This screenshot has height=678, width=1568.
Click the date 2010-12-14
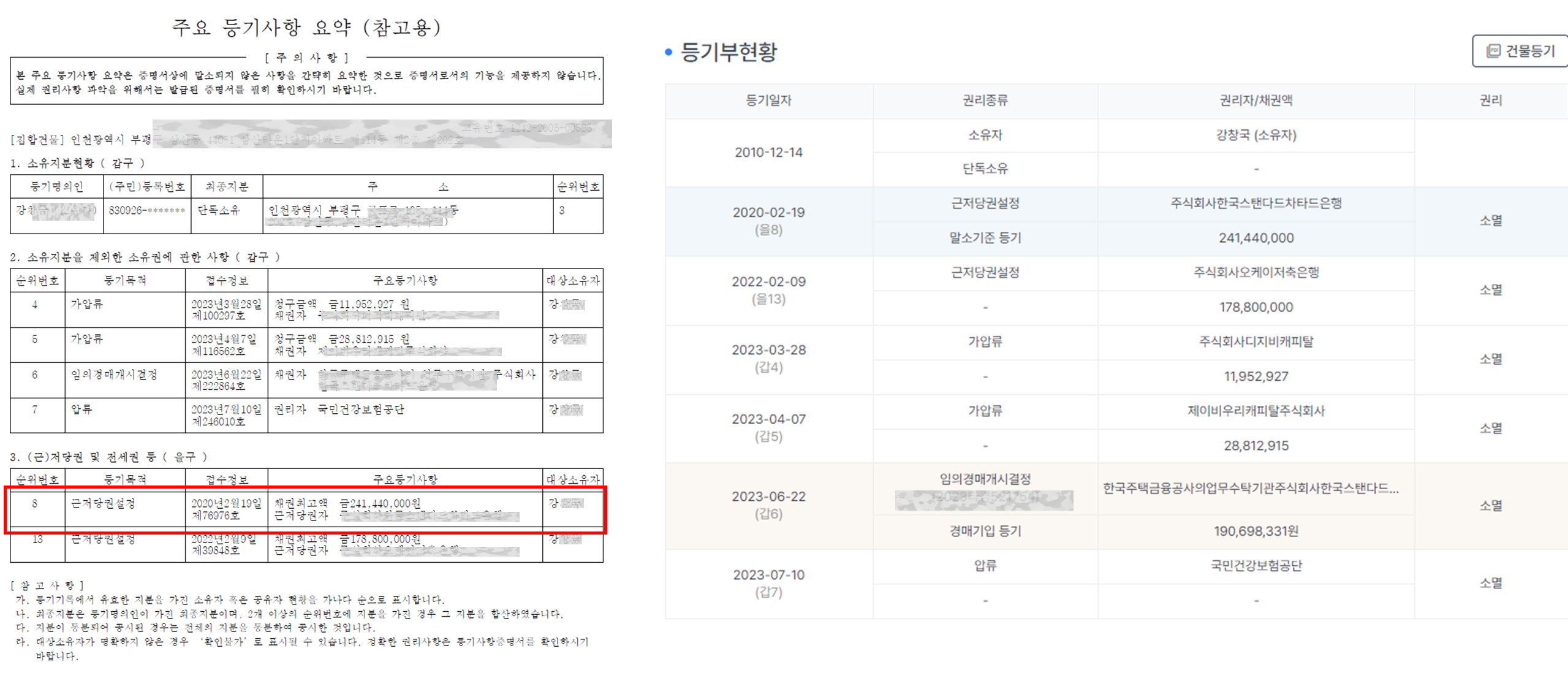pyautogui.click(x=768, y=152)
